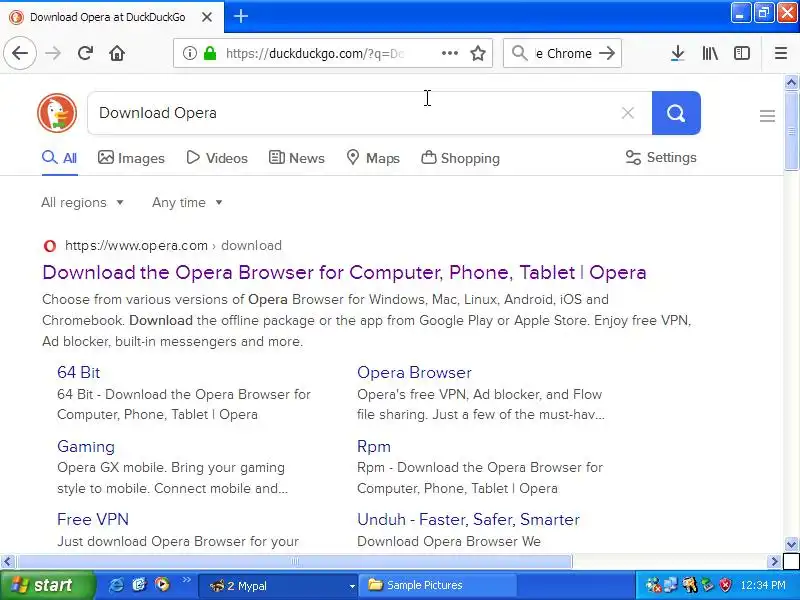Click the DuckDuckGo logo
Viewport: 800px width, 600px height.
click(57, 113)
